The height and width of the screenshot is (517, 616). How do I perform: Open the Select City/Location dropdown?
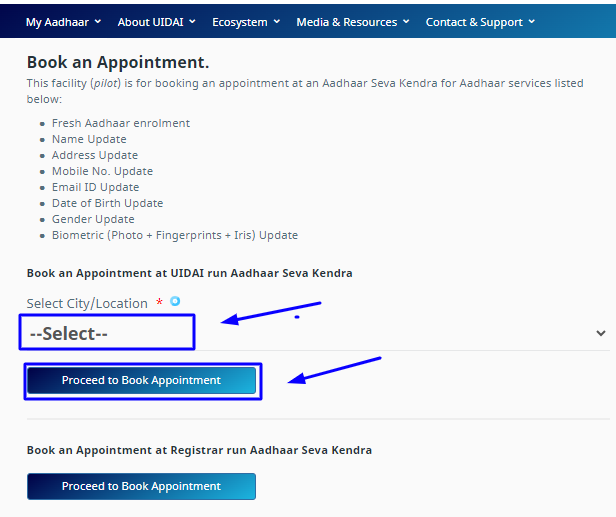(x=318, y=334)
